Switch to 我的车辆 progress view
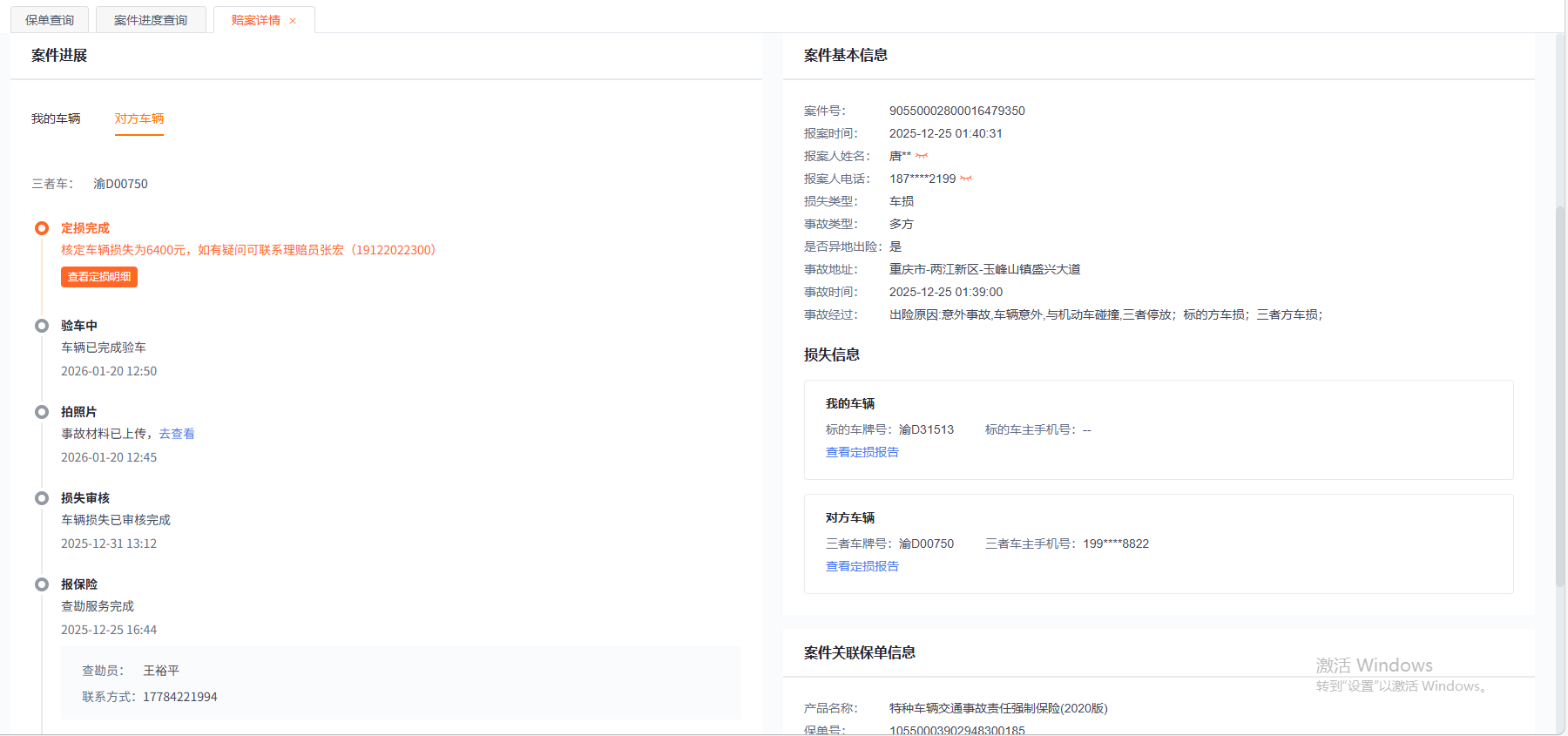This screenshot has height=736, width=1568. [56, 118]
